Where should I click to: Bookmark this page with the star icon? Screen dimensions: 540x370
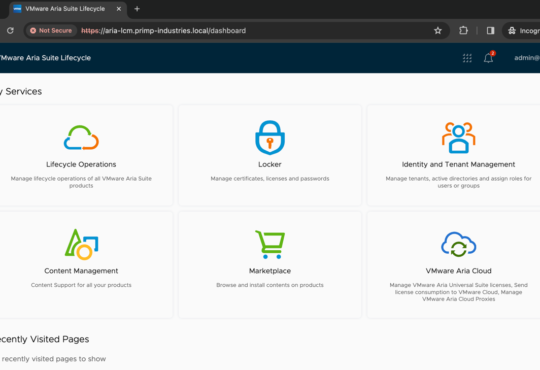[438, 31]
